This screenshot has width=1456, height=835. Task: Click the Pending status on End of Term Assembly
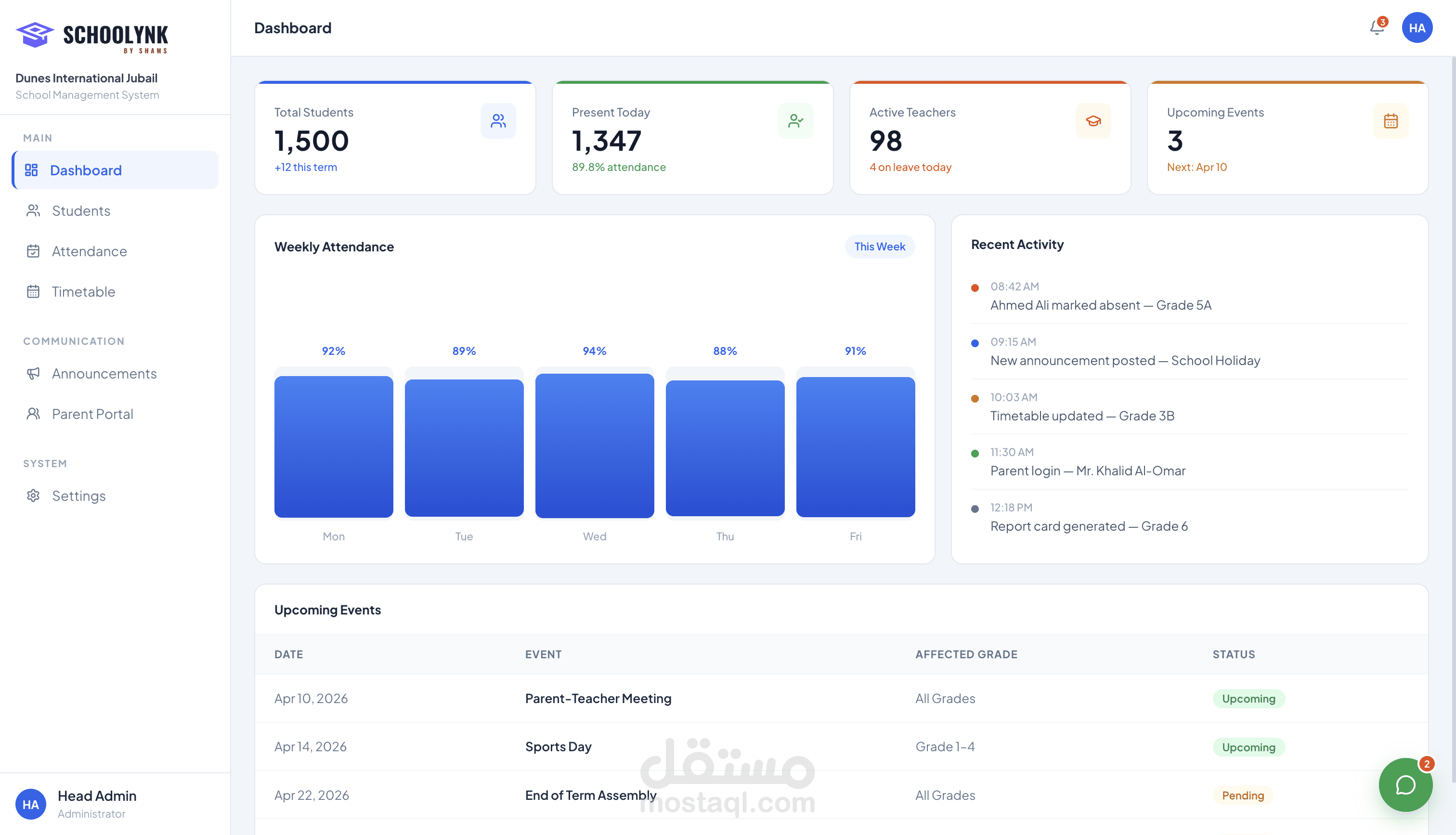(1242, 795)
